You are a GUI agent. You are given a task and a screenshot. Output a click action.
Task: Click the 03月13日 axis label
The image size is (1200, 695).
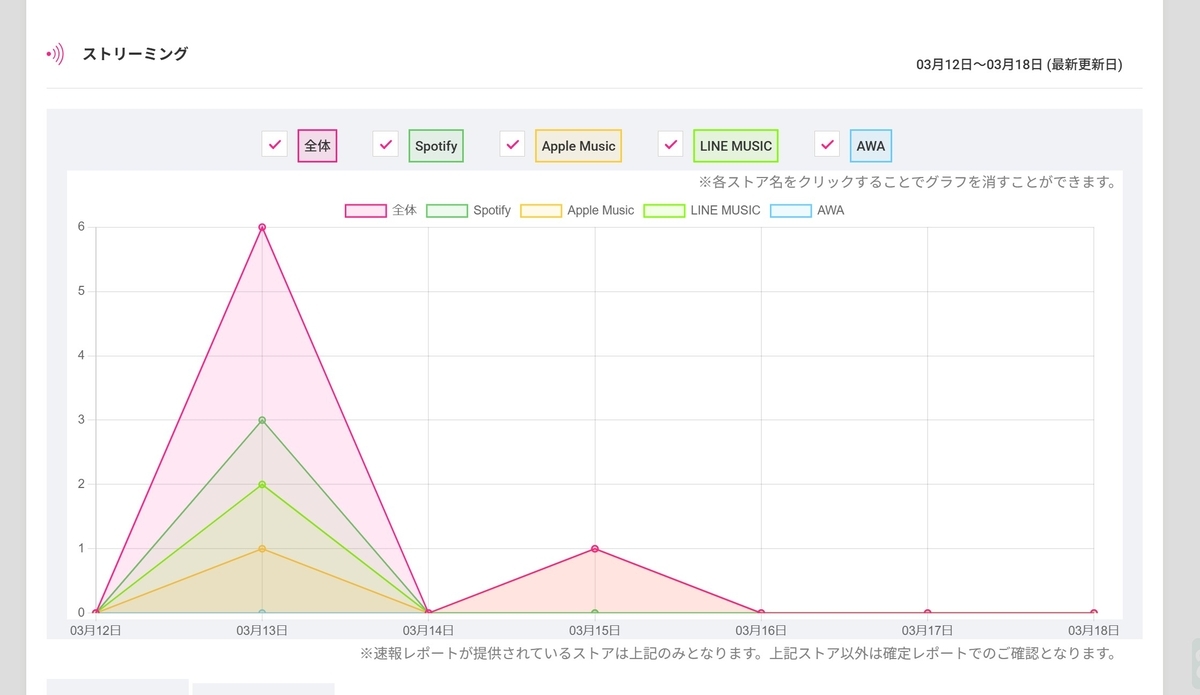262,630
